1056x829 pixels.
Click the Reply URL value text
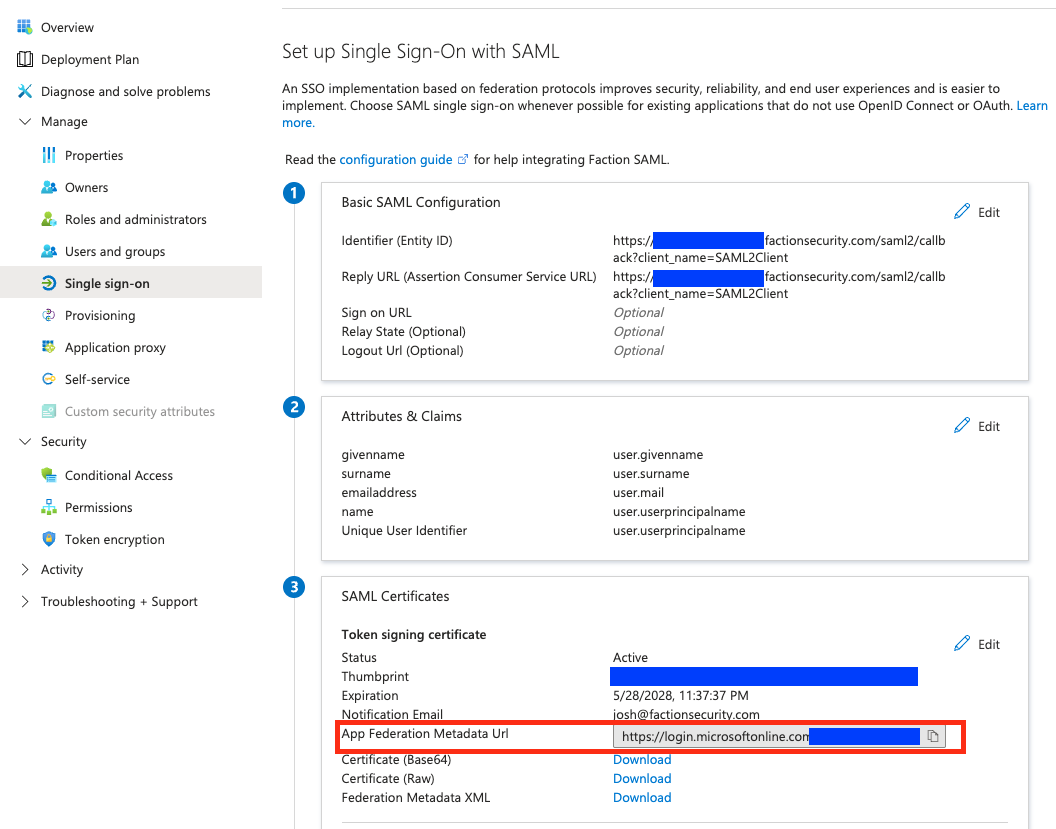pos(779,285)
